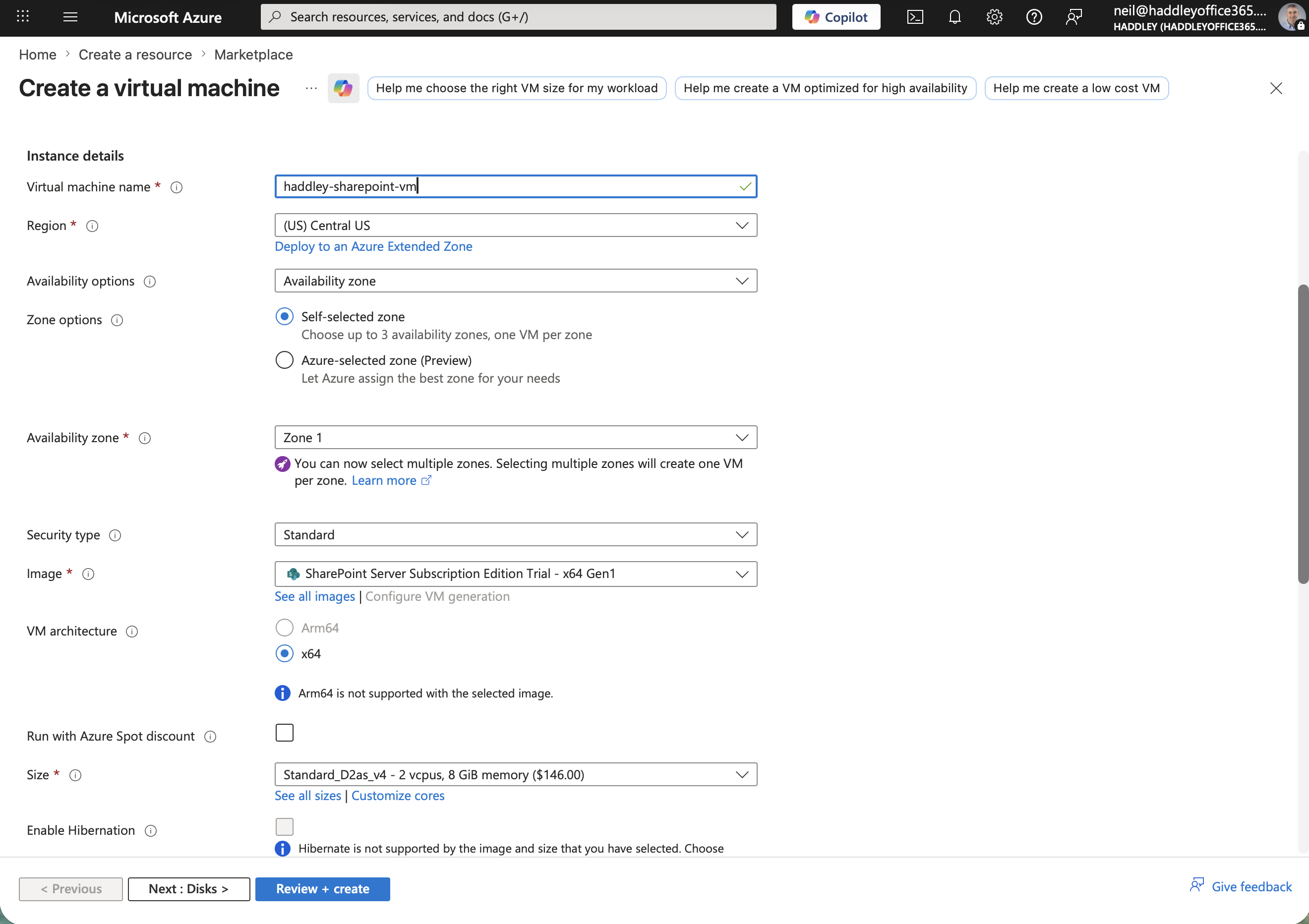
Task: Open the Size dropdown
Action: point(516,775)
